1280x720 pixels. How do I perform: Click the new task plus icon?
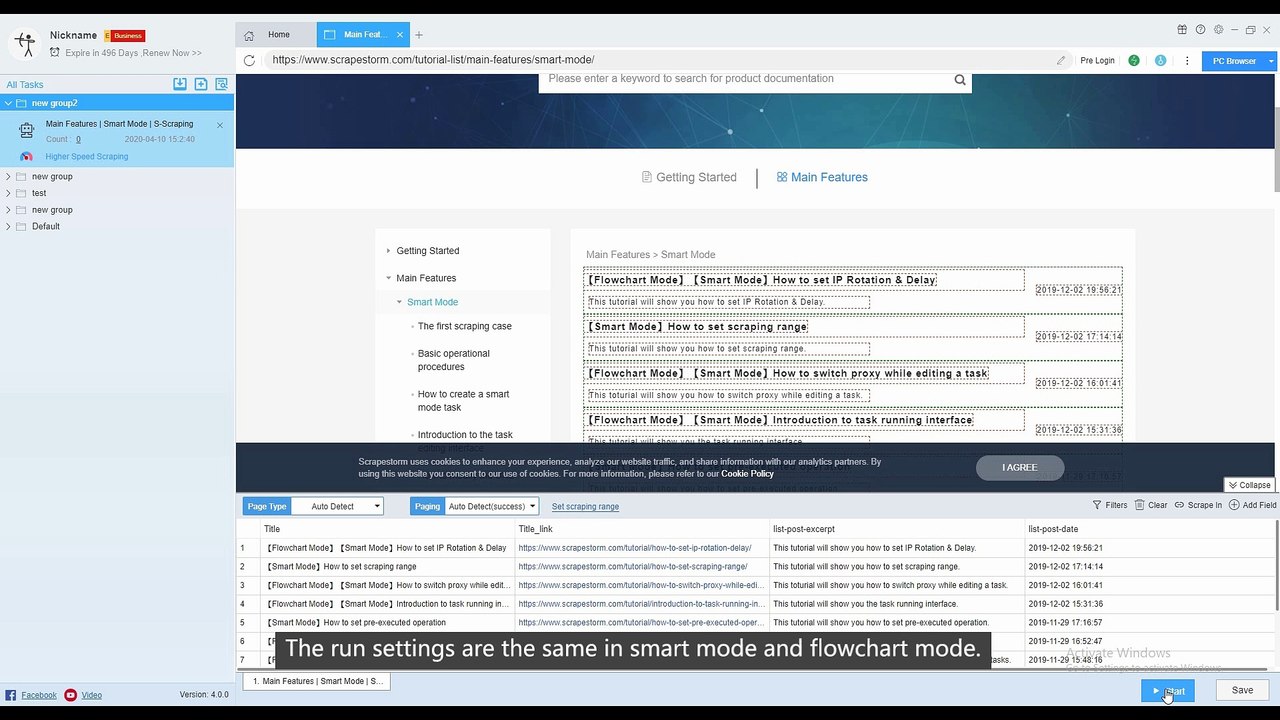coord(201,84)
